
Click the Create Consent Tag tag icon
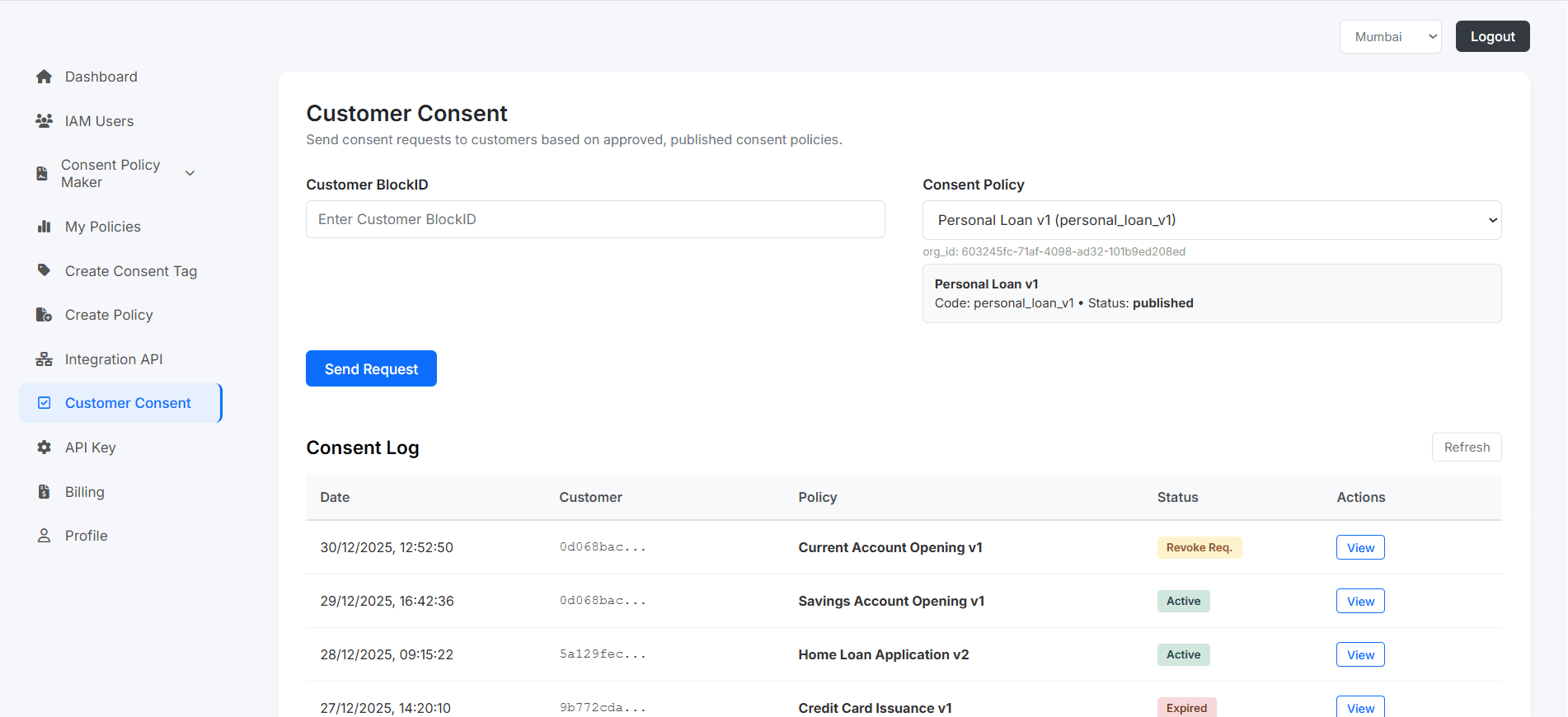[45, 270]
